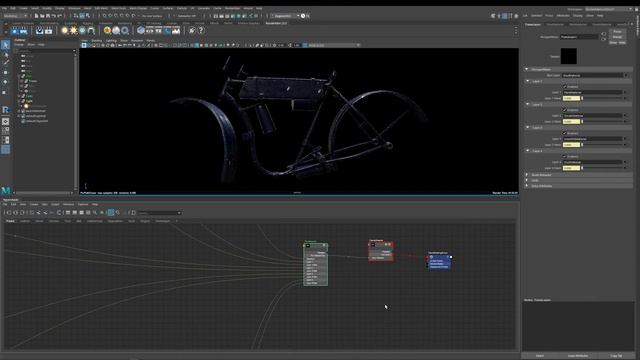Toggle Layer 3 Enabled checkbox
The height and width of the screenshot is (360, 640).
click(565, 133)
